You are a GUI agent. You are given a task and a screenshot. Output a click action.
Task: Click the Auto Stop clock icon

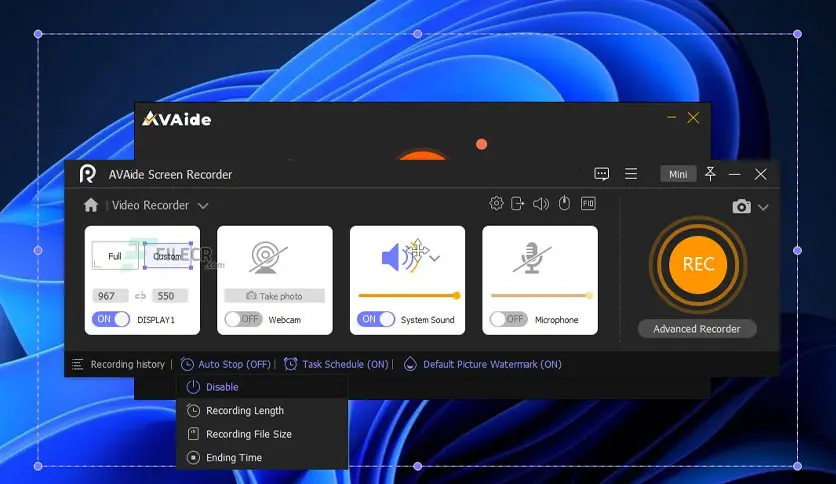(187, 365)
